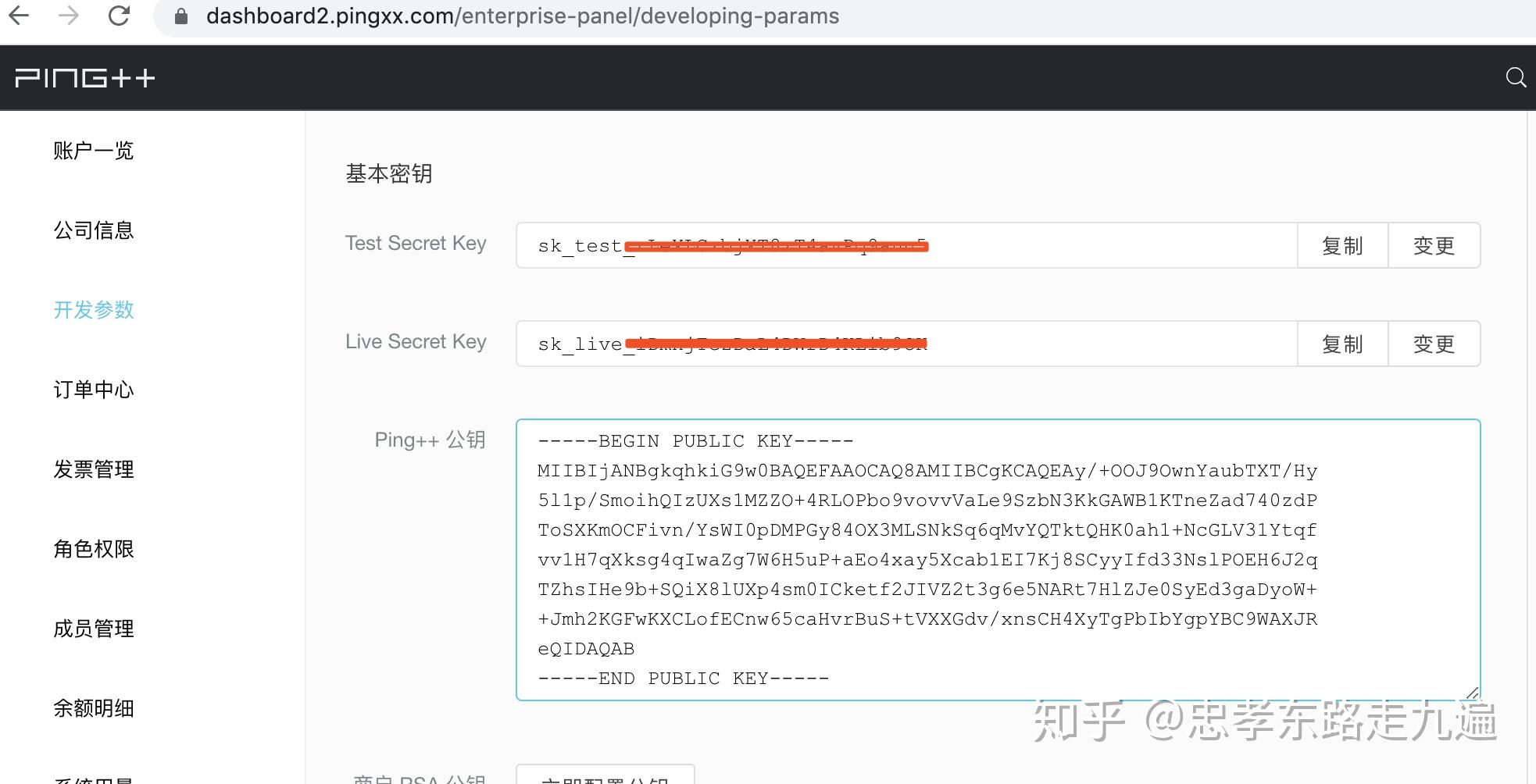Click 变更 next to Test Secret Key
The height and width of the screenshot is (784, 1536).
point(1434,245)
